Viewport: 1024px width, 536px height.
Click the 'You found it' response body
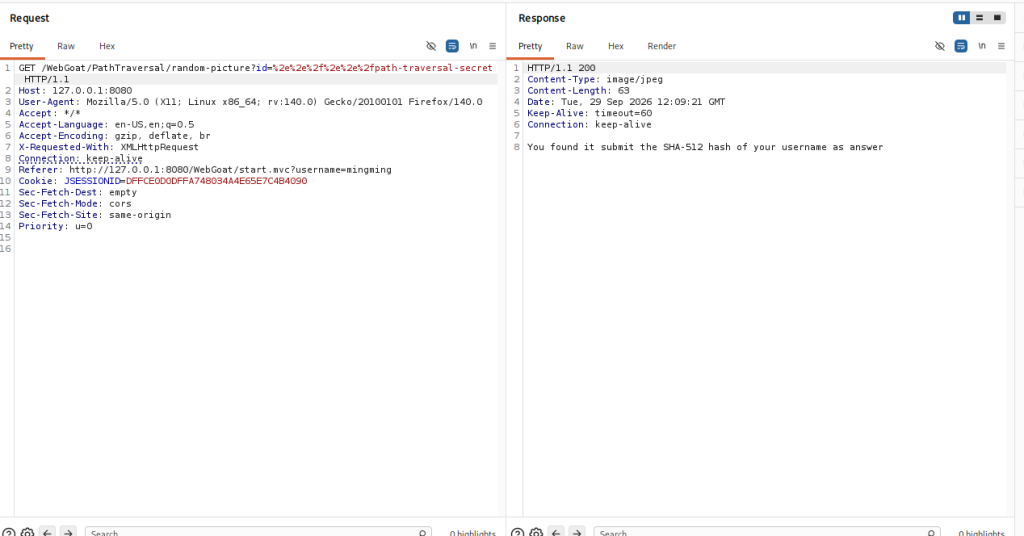point(705,148)
